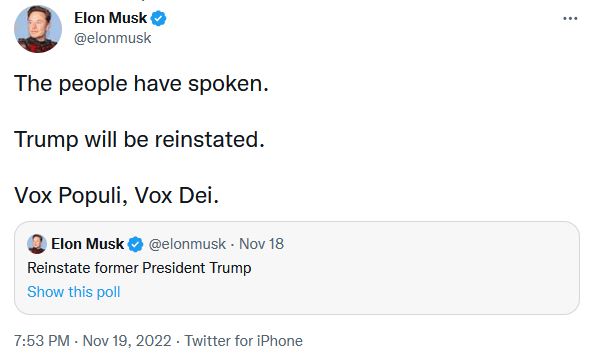
Task: Click the 'Reinstate former President Trump' text
Action: tap(139, 268)
